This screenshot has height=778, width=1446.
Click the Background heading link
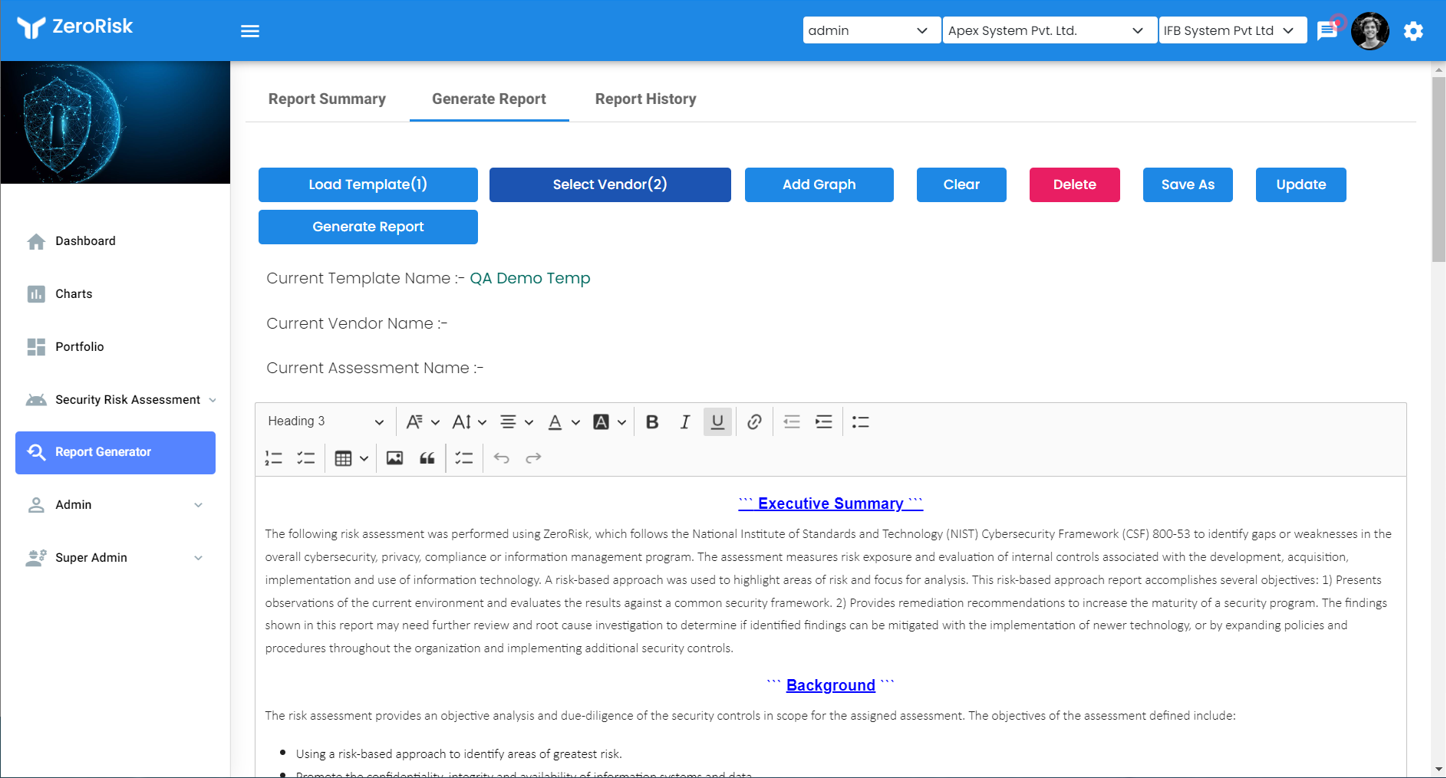[831, 686]
